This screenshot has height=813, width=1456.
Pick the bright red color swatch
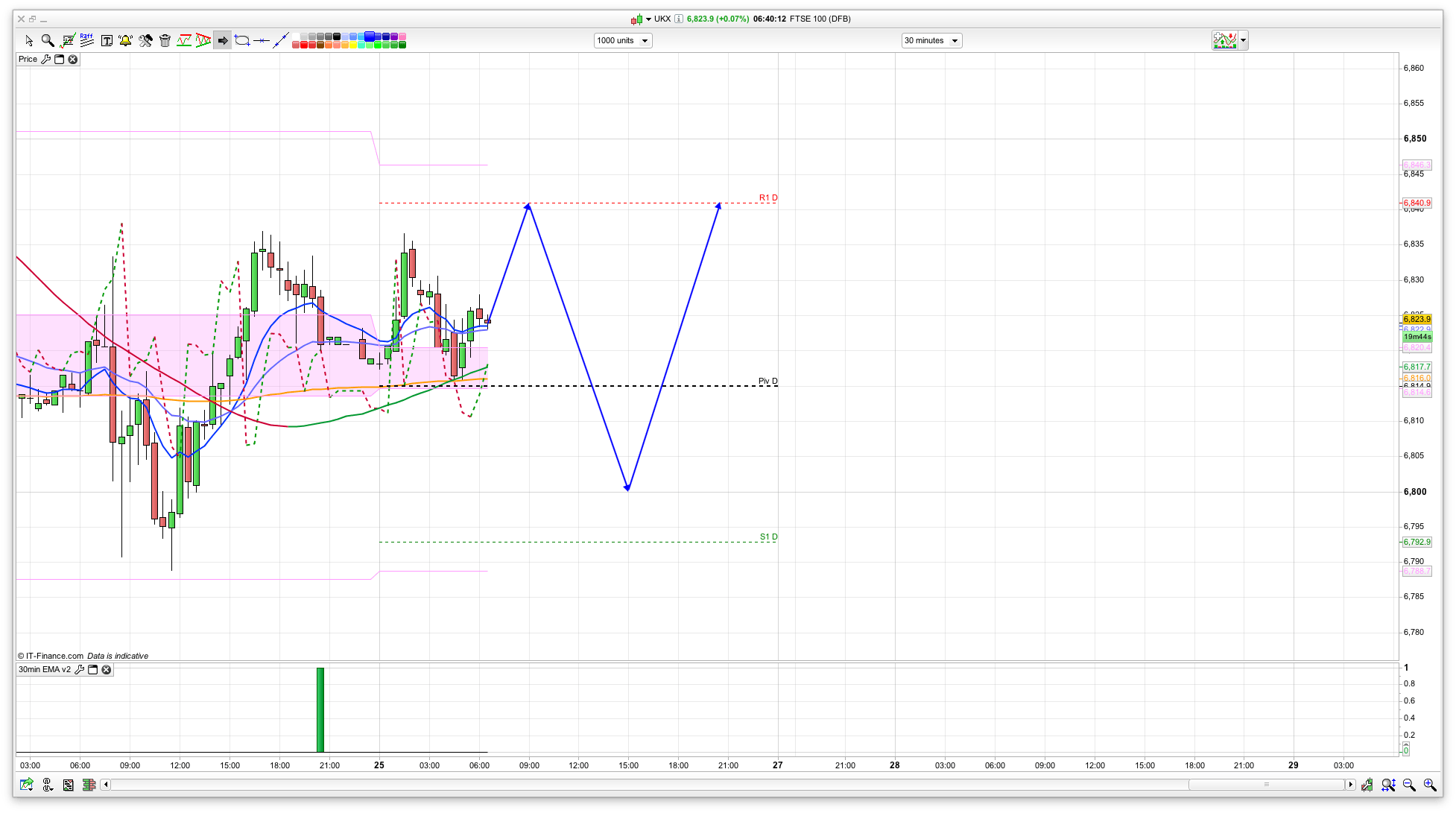305,45
